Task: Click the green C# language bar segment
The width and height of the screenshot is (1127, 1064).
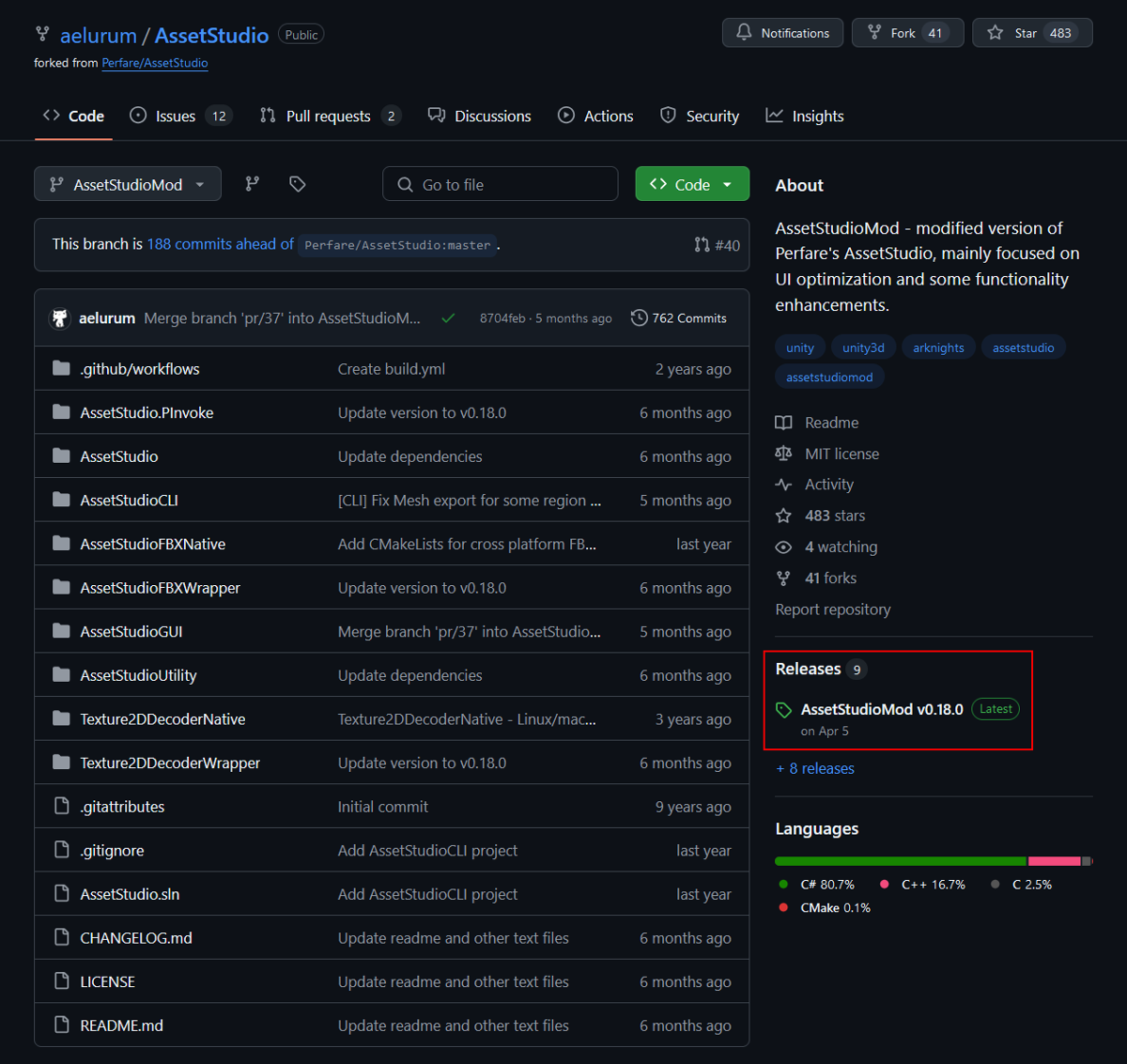Action: pyautogui.click(x=900, y=861)
